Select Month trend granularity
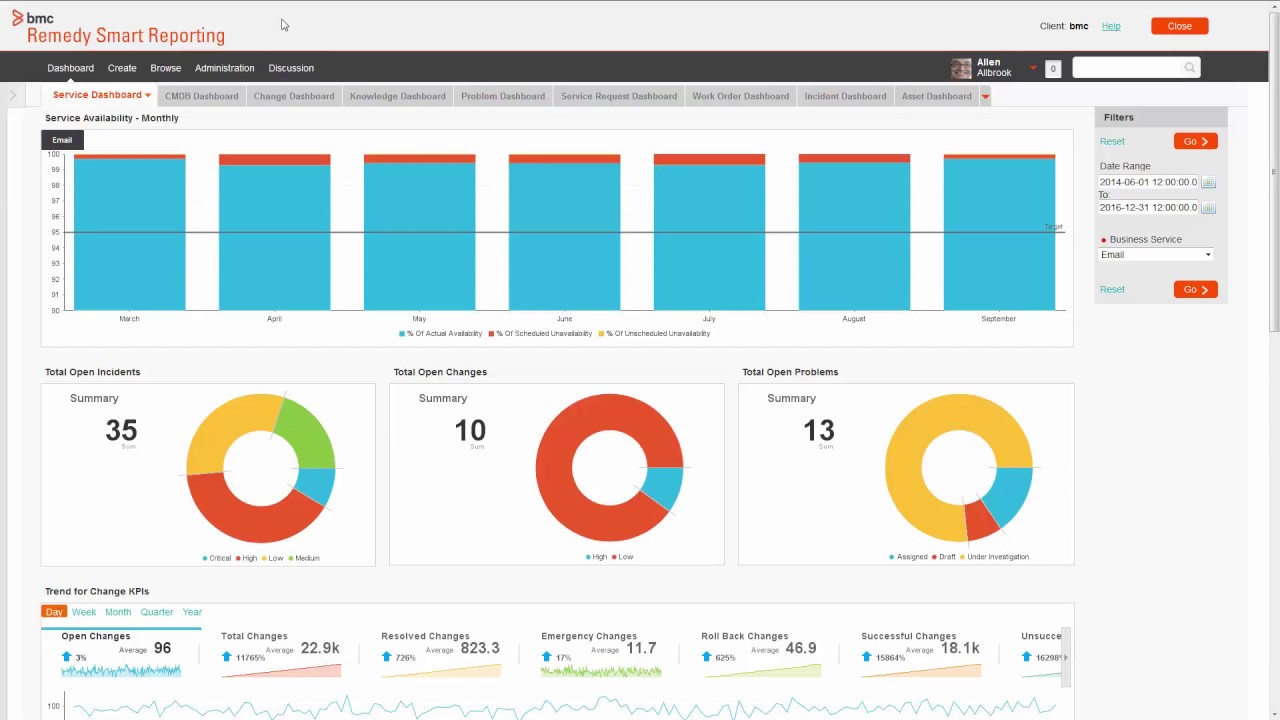 pyautogui.click(x=118, y=612)
